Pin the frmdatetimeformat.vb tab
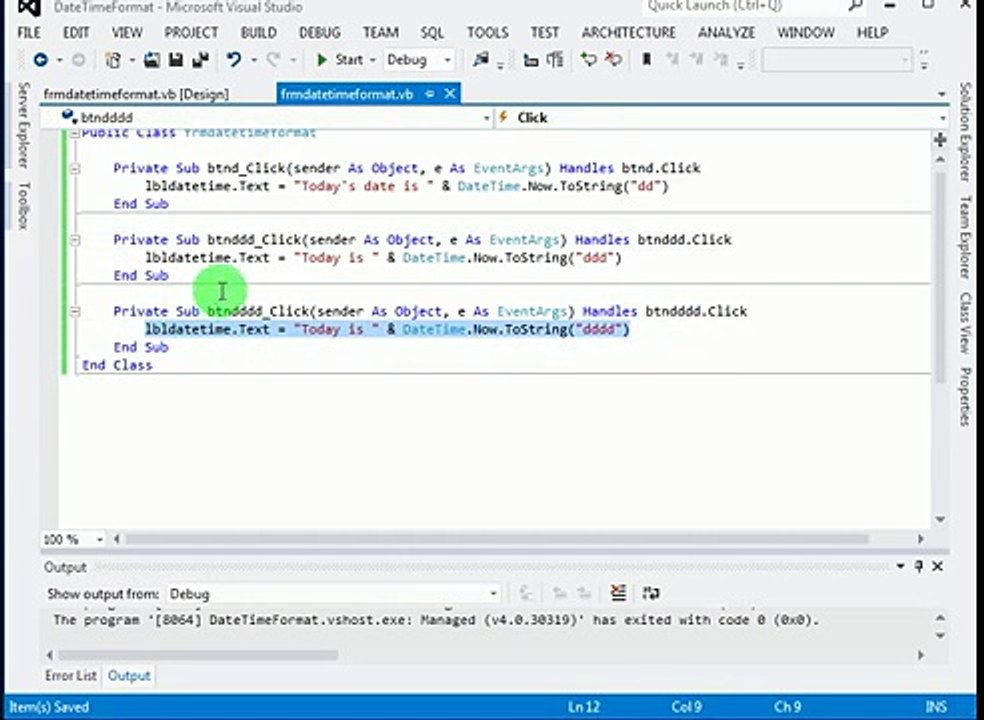The height and width of the screenshot is (720, 984). 430,94
